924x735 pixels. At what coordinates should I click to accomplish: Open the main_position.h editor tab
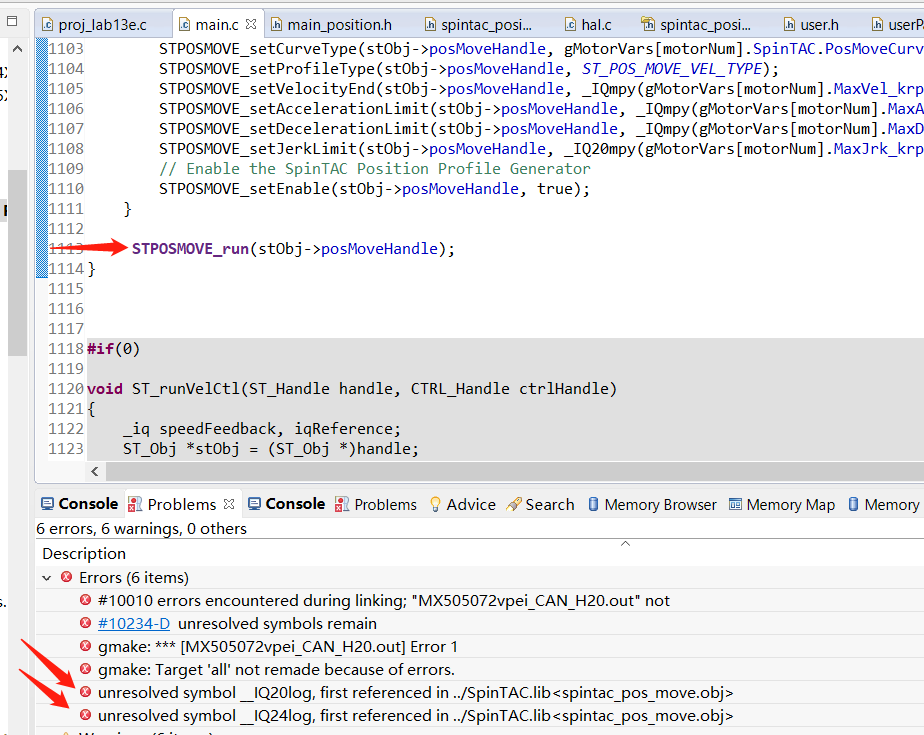coord(331,25)
